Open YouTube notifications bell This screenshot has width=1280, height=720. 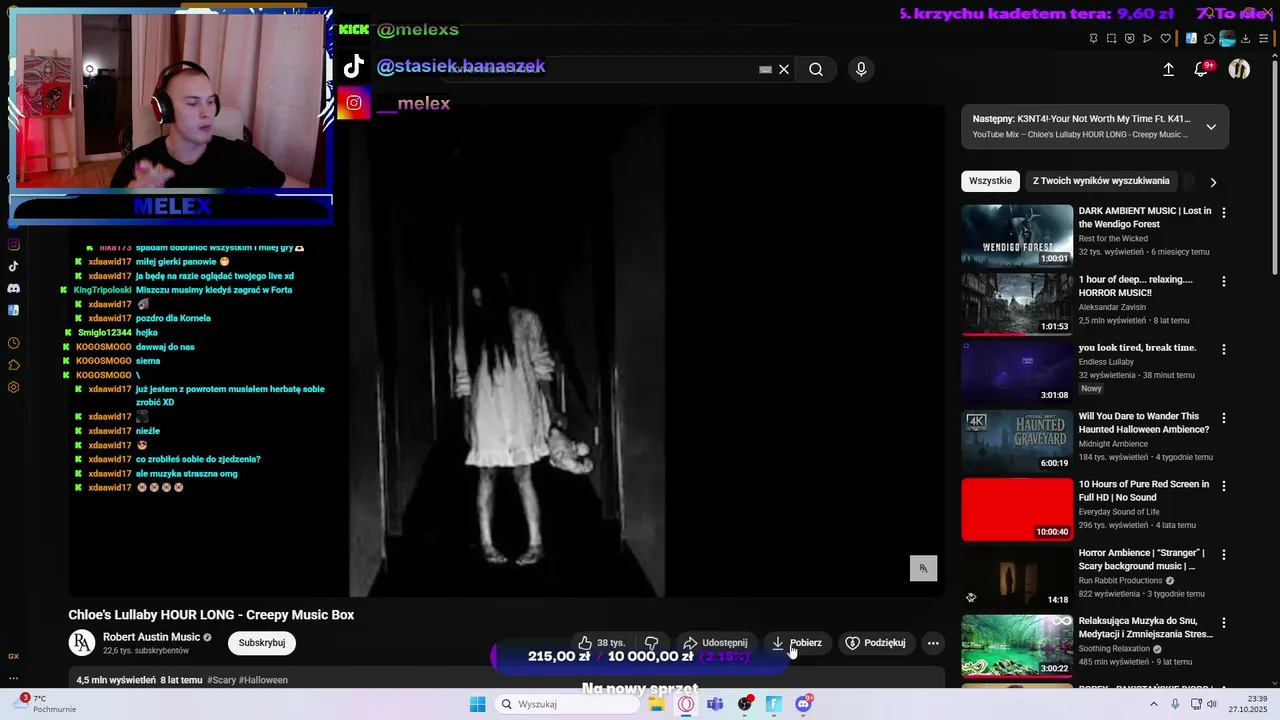(x=1202, y=69)
